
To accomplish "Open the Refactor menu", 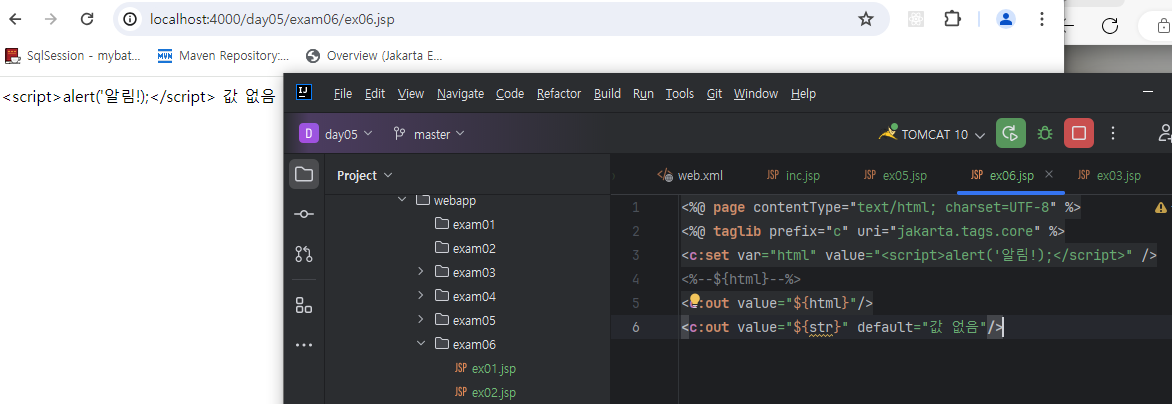I will (558, 93).
